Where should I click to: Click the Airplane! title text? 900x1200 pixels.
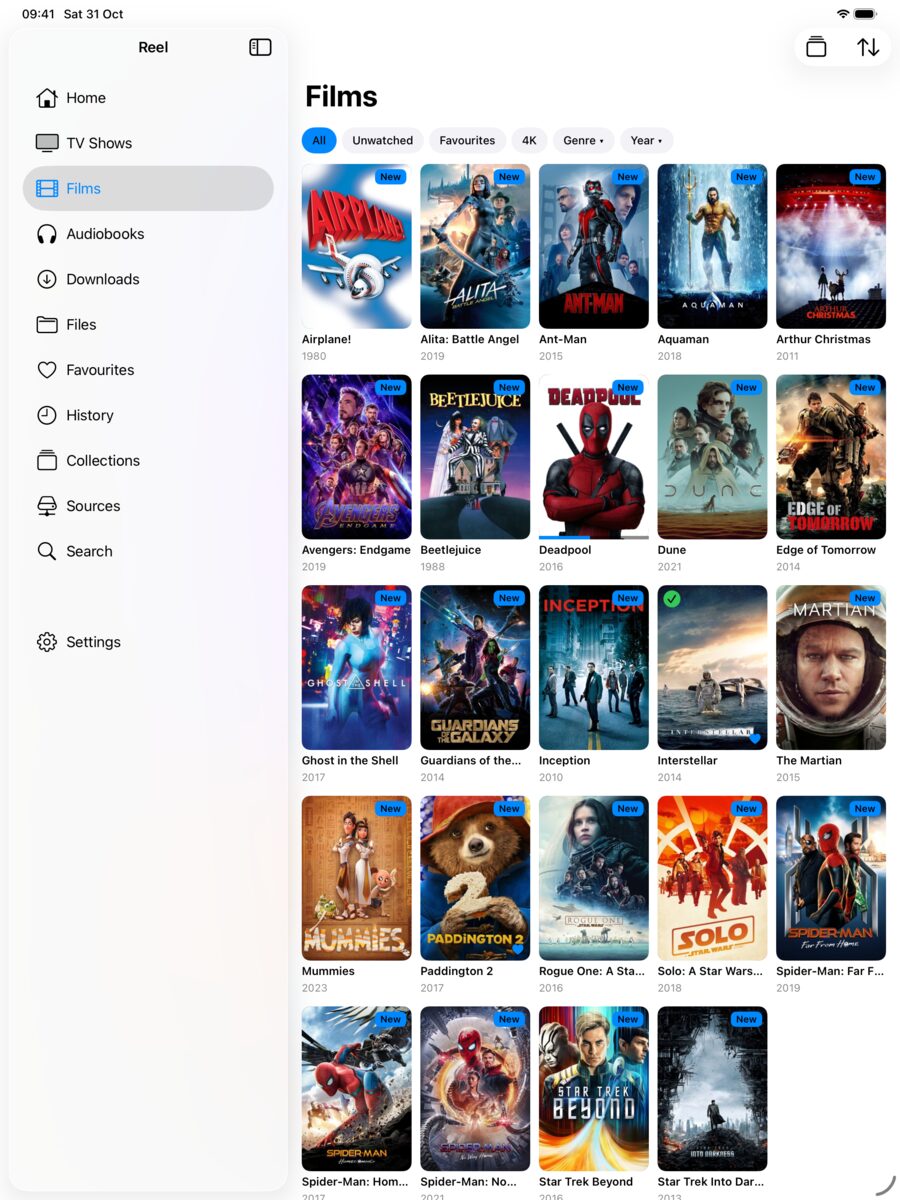(327, 340)
